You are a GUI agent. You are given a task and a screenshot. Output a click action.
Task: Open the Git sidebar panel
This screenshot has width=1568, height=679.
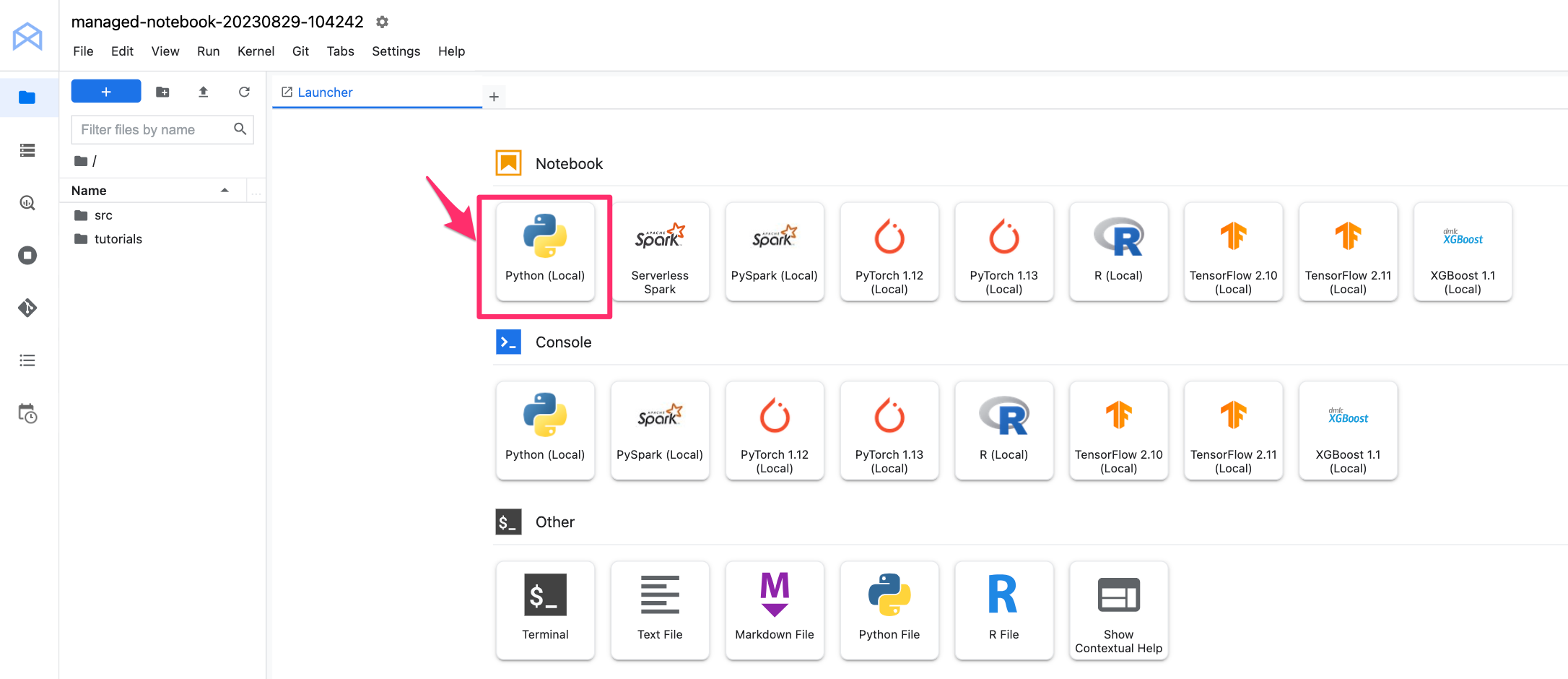coord(27,308)
